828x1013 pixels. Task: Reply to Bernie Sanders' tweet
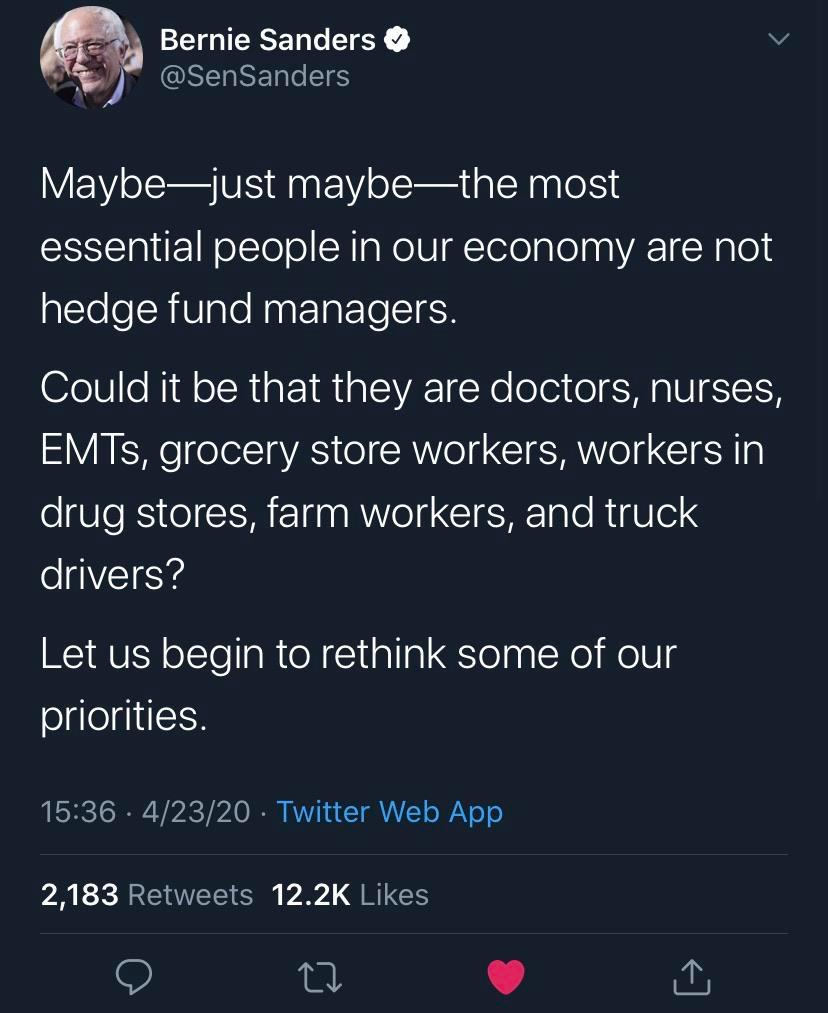click(x=133, y=976)
